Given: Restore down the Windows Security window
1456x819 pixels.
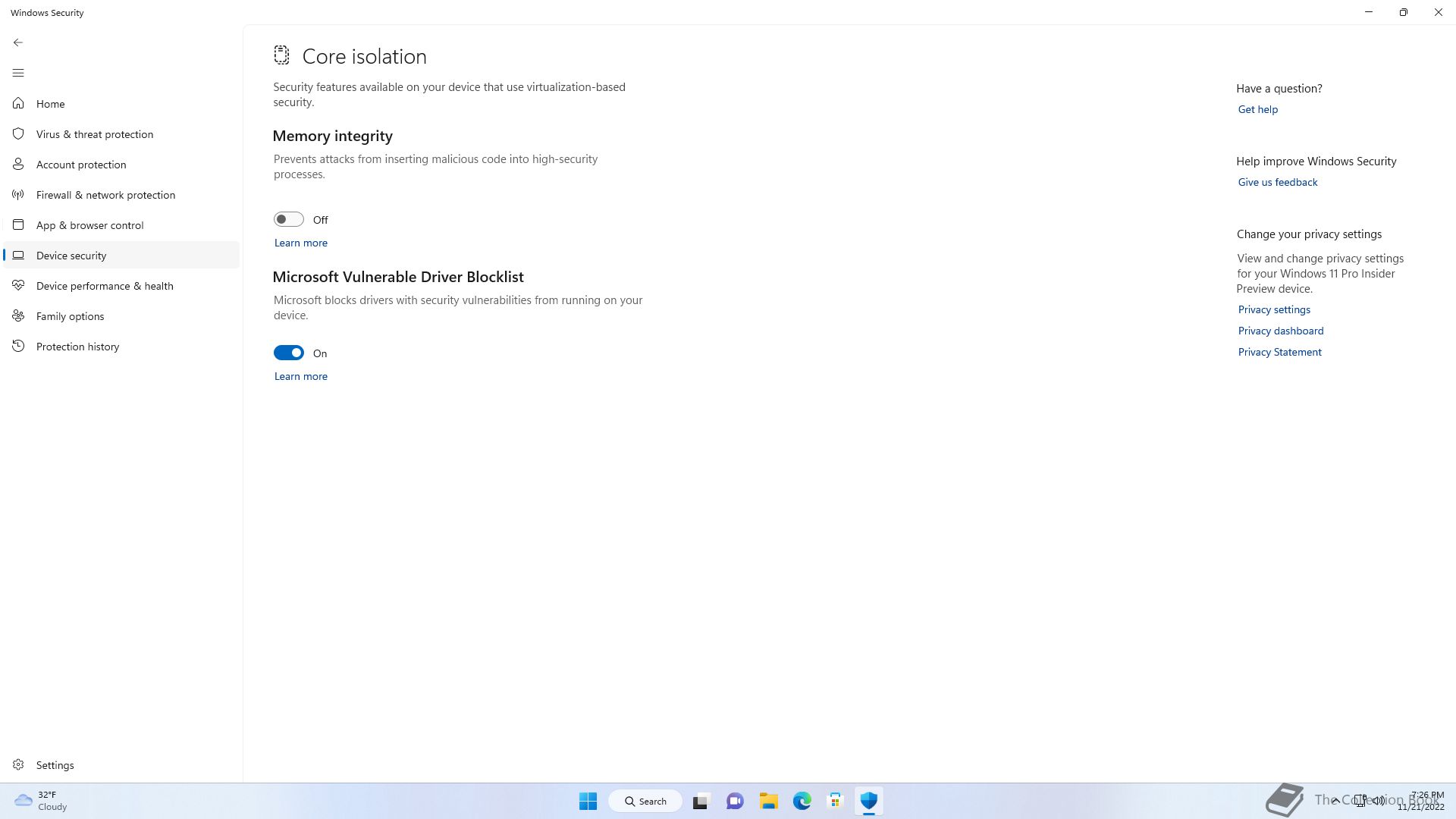Looking at the screenshot, I should tap(1404, 12).
